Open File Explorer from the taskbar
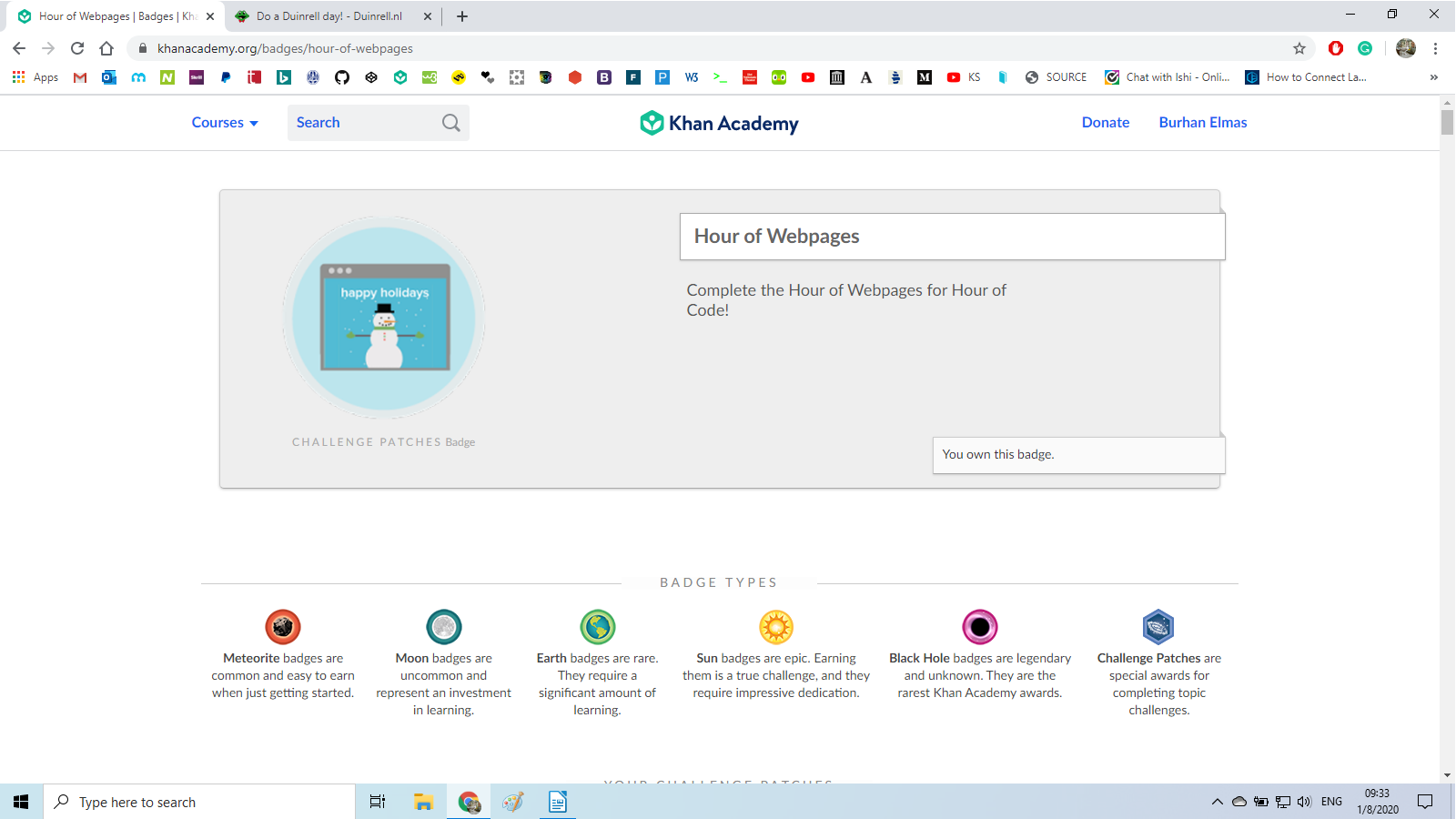Screen dimensions: 1456x819 [423, 802]
